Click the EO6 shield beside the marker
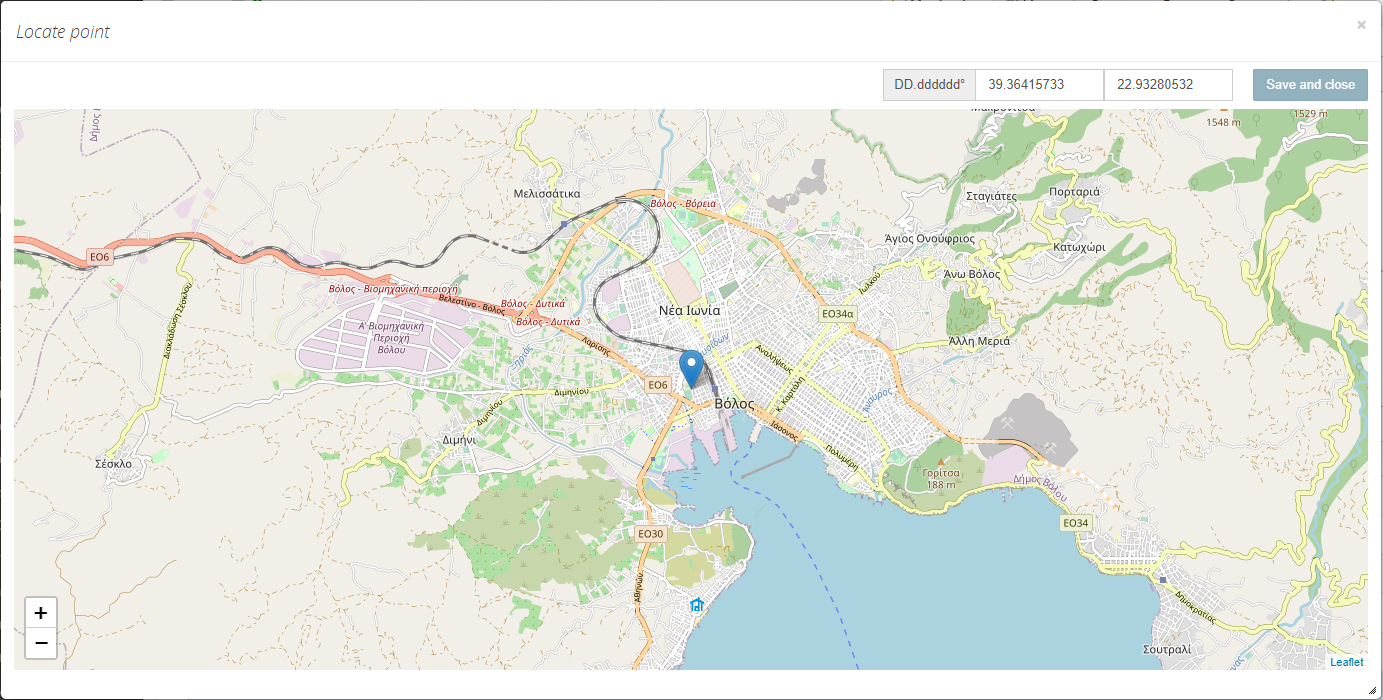Viewport: 1383px width, 700px height. pyautogui.click(x=657, y=385)
